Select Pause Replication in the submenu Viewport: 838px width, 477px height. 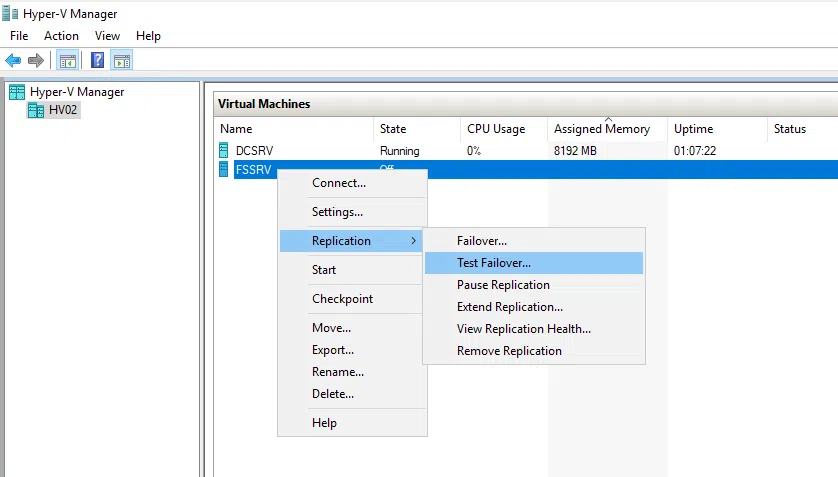point(503,285)
